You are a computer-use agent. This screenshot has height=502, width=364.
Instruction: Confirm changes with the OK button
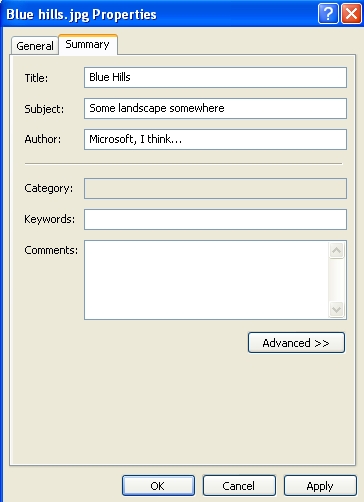click(x=158, y=486)
